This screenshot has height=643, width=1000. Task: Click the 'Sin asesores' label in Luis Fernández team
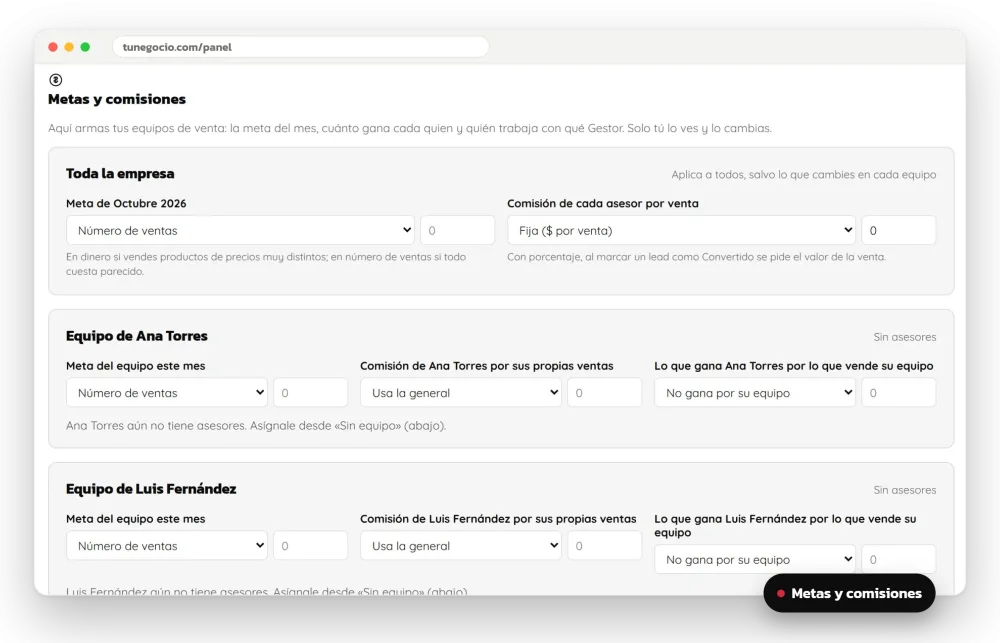[904, 490]
